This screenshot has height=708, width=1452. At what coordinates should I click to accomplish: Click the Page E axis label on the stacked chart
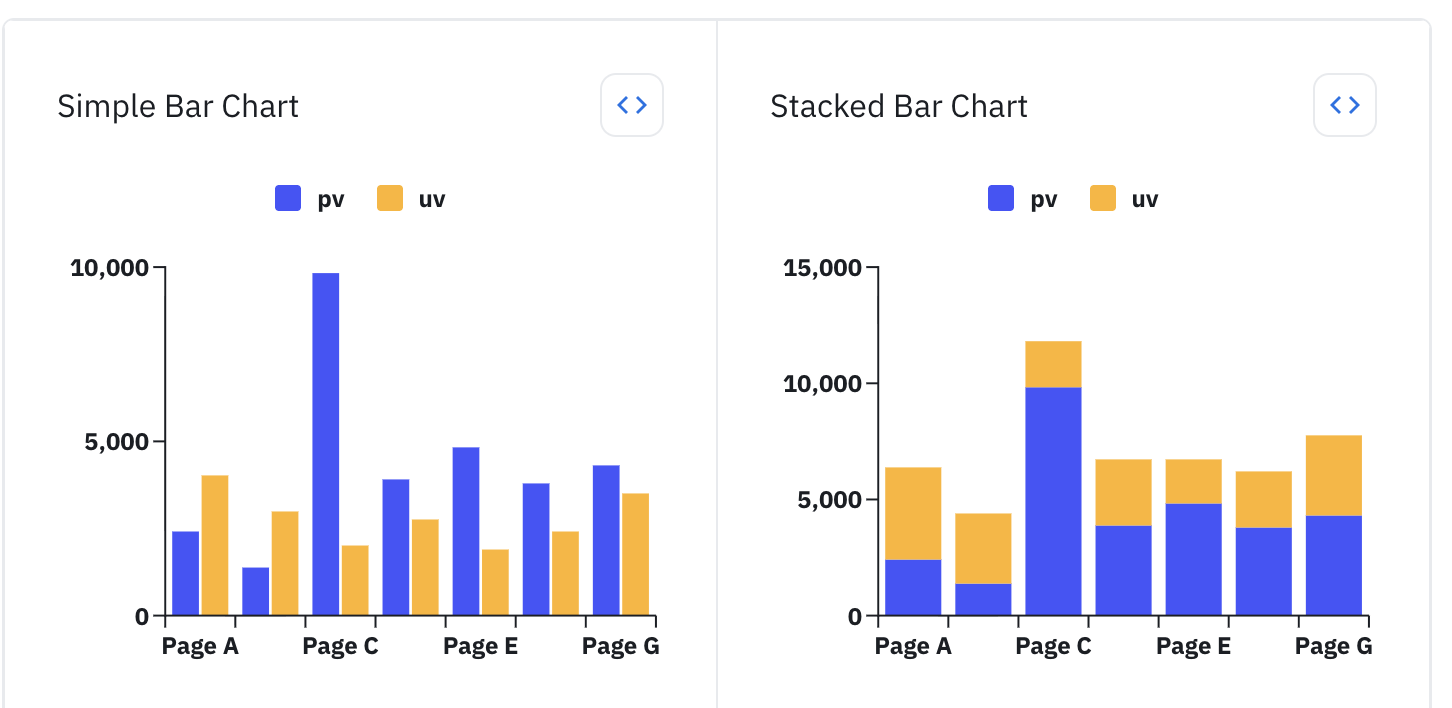tap(1192, 646)
